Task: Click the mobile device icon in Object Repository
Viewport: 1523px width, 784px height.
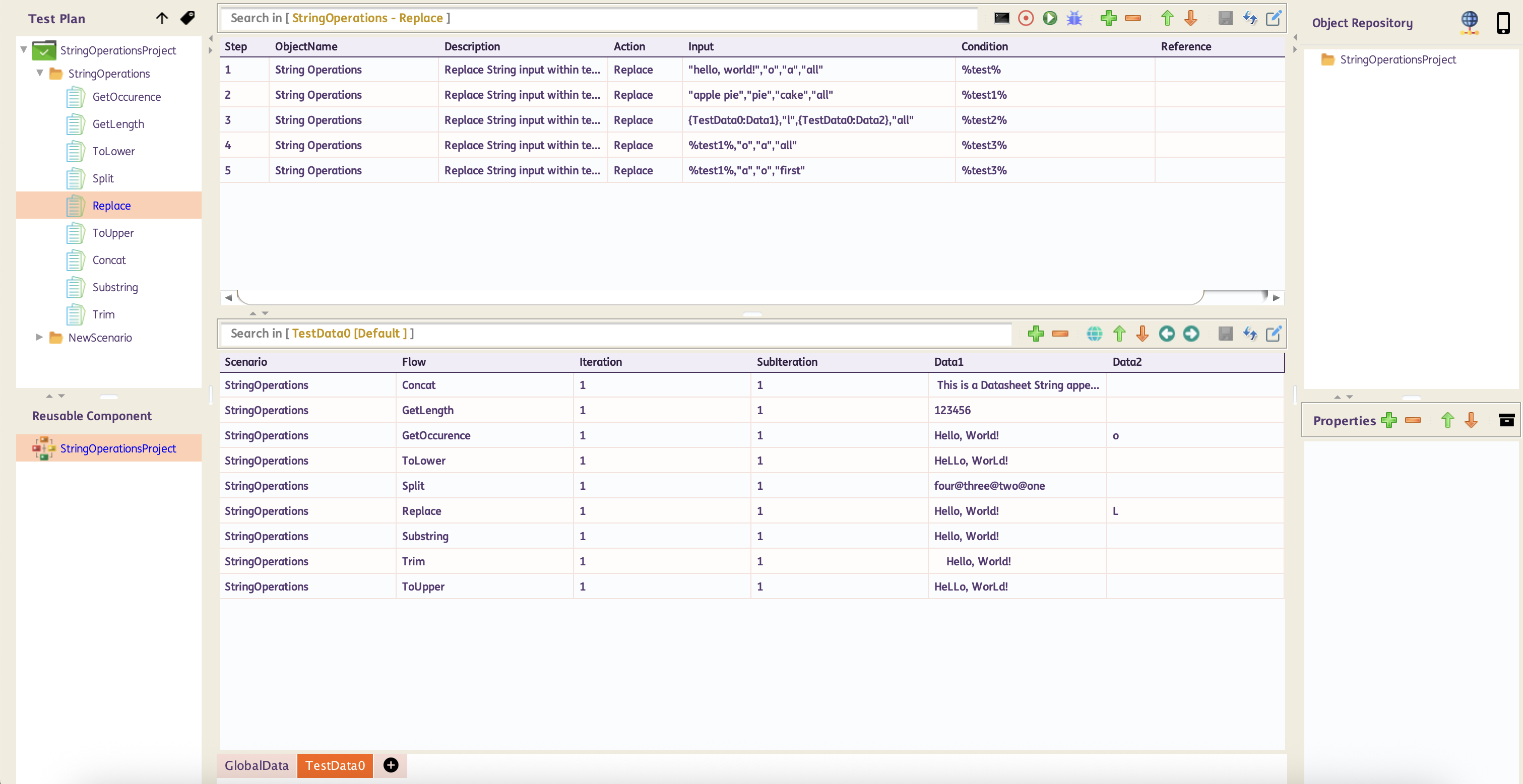Action: pos(1502,23)
